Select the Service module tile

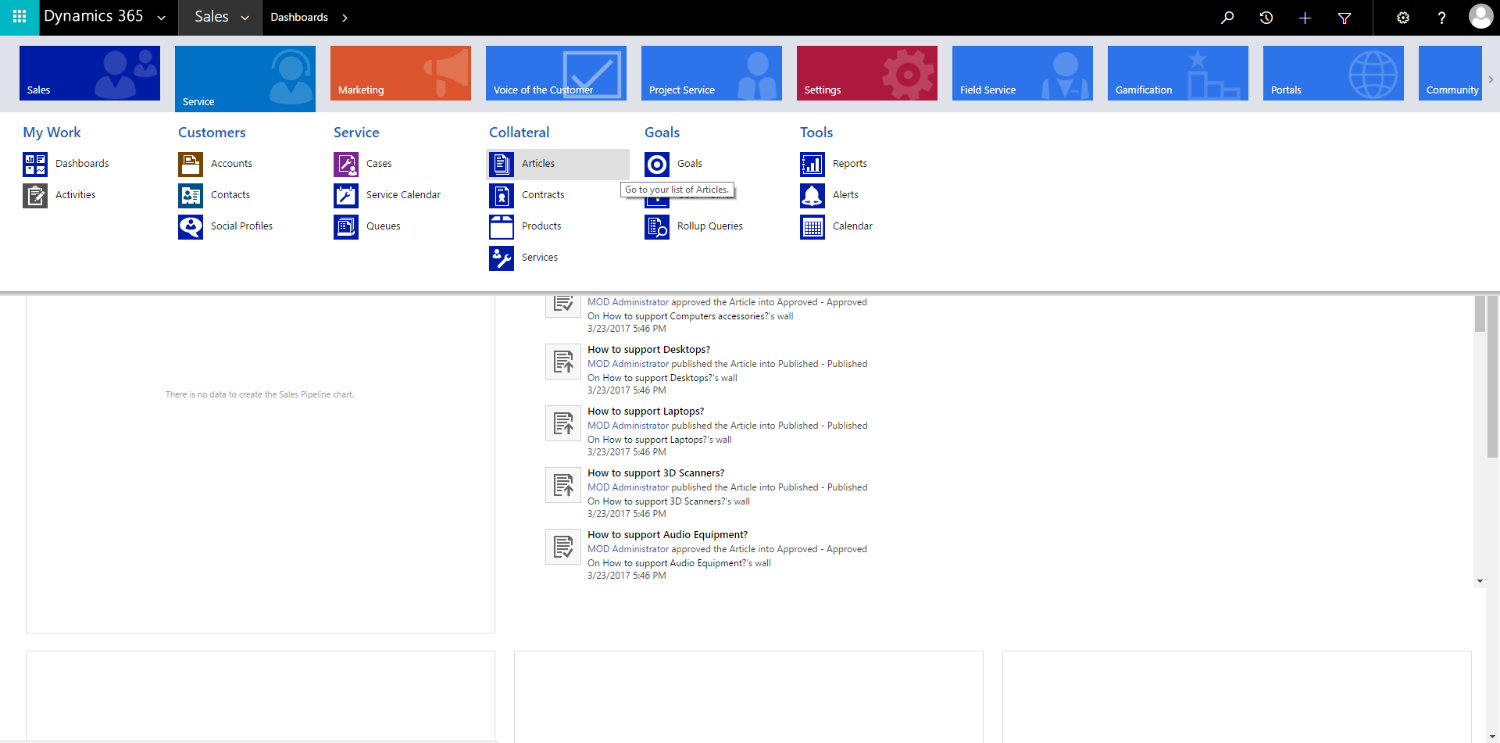pyautogui.click(x=245, y=78)
